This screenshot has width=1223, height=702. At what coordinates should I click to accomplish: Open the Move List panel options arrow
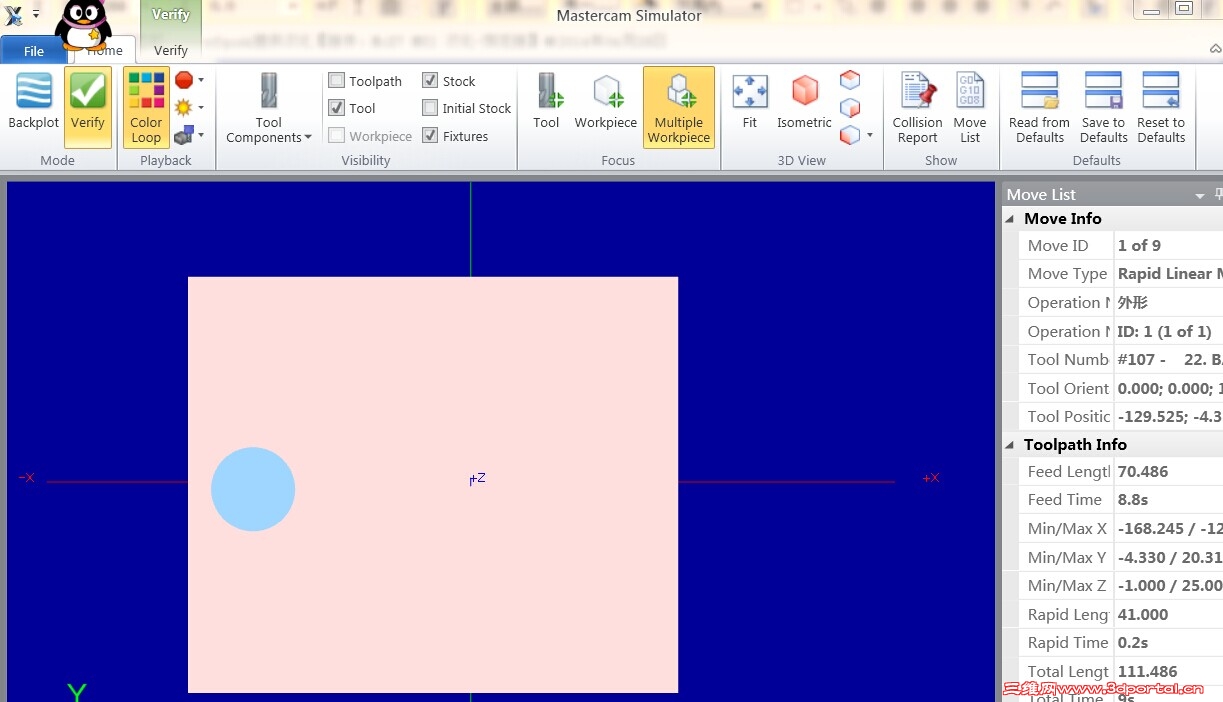1199,196
